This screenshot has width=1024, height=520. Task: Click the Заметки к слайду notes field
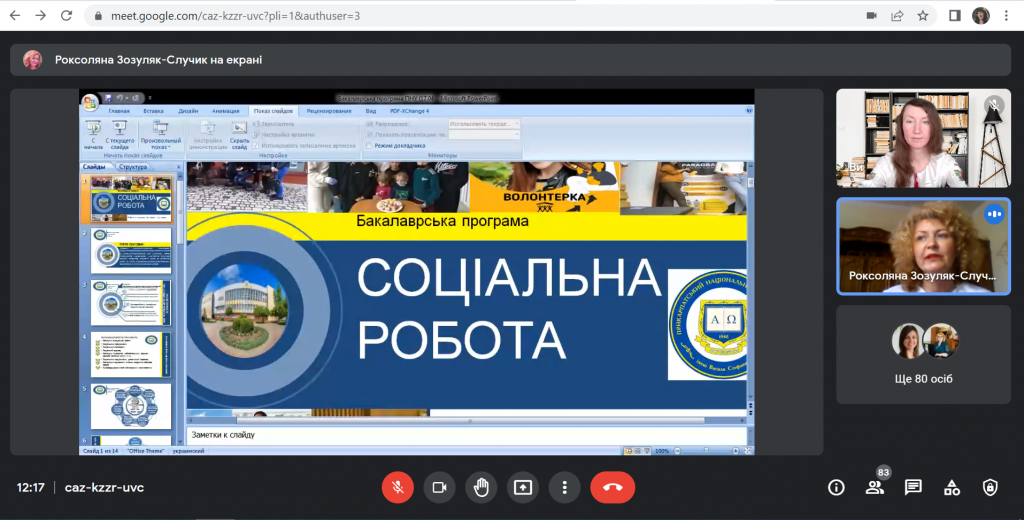click(x=465, y=435)
